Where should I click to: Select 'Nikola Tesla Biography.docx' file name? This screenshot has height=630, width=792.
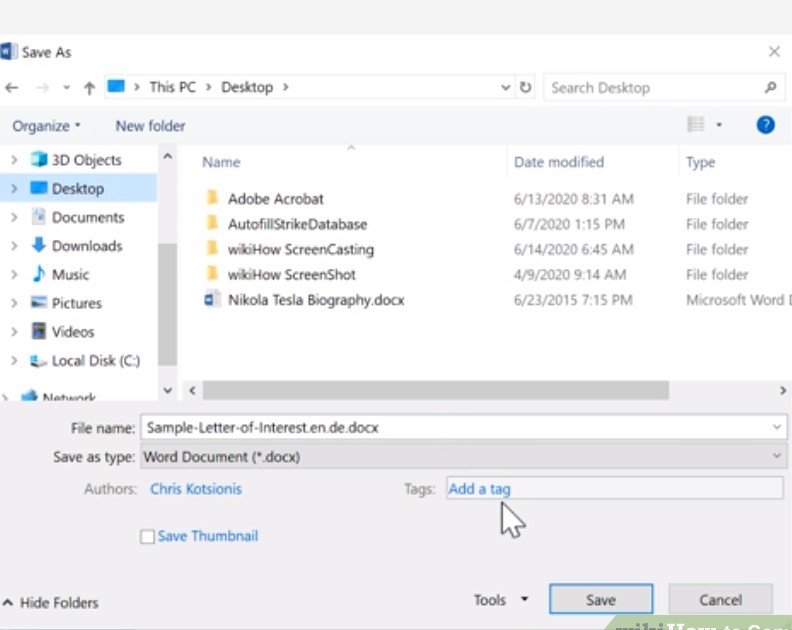pos(316,300)
